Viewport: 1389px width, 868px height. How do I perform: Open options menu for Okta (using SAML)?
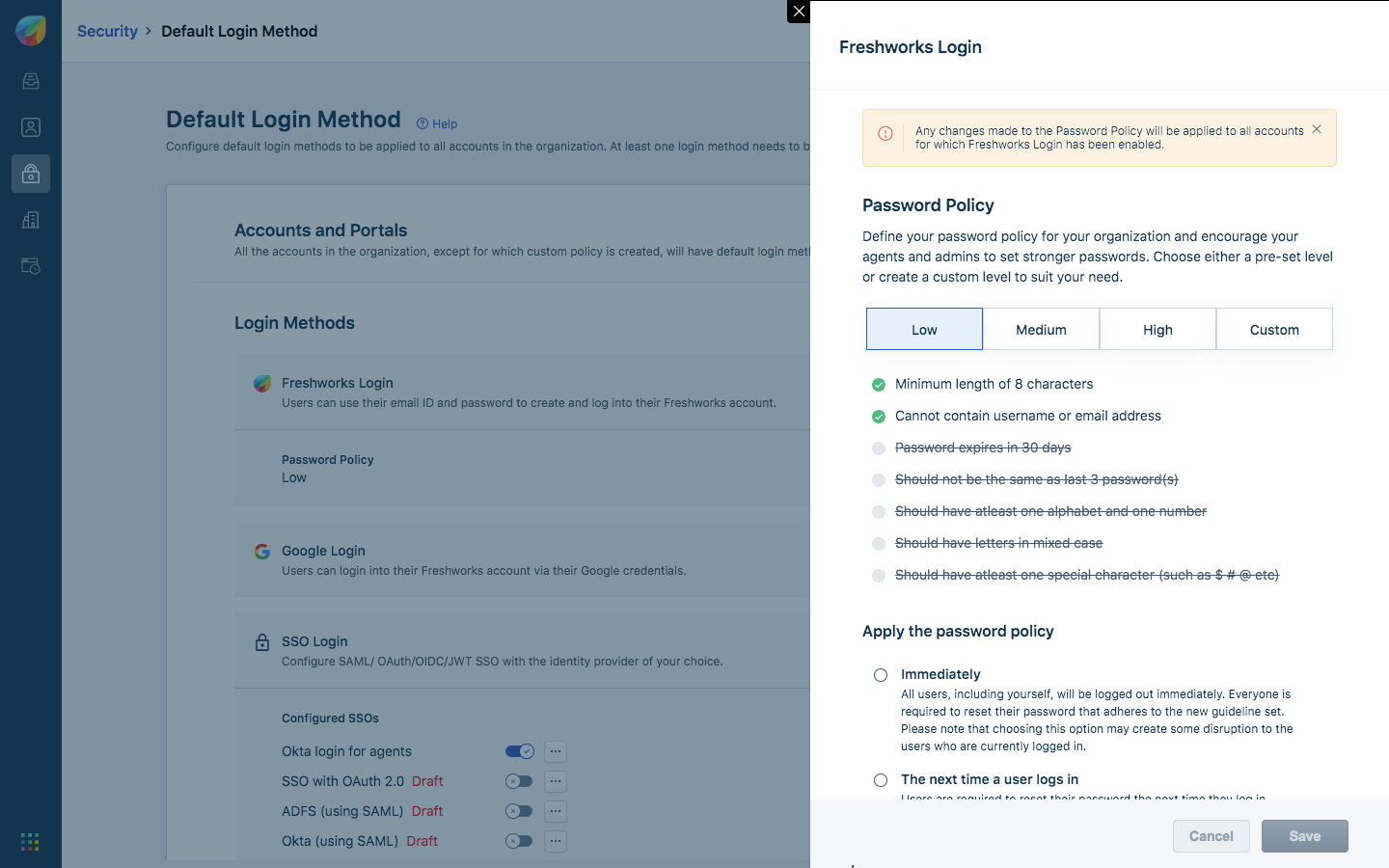(x=556, y=841)
